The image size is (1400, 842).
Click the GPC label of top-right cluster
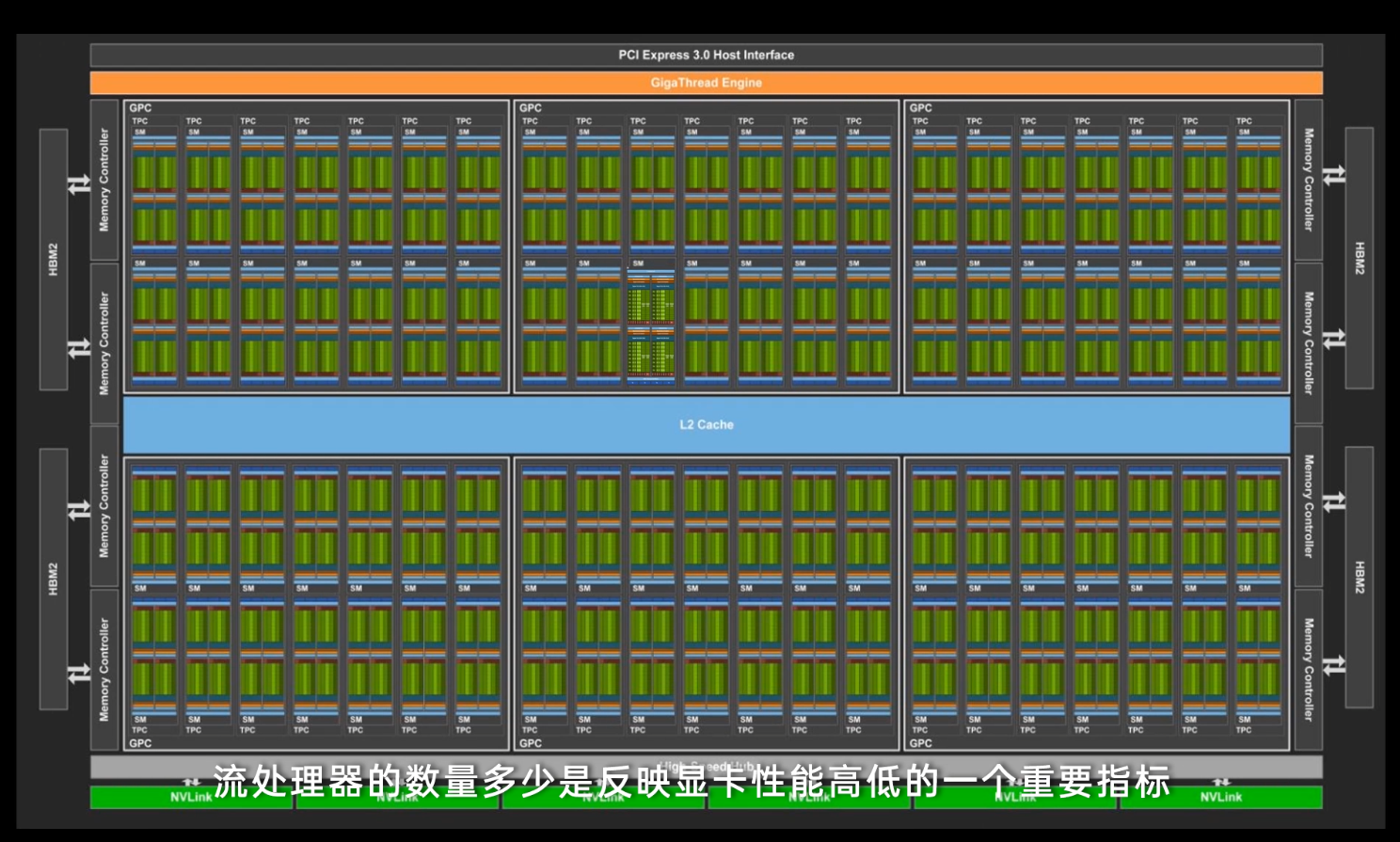tap(921, 108)
